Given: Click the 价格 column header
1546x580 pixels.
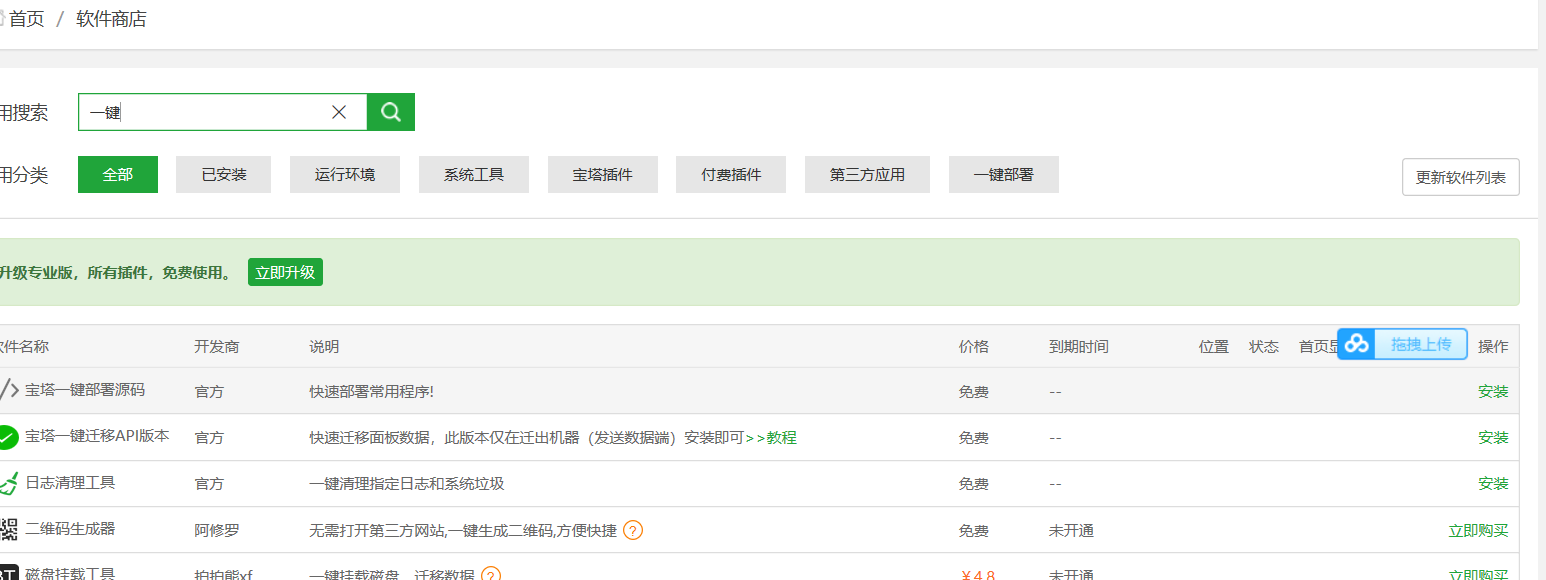Looking at the screenshot, I should [974, 346].
